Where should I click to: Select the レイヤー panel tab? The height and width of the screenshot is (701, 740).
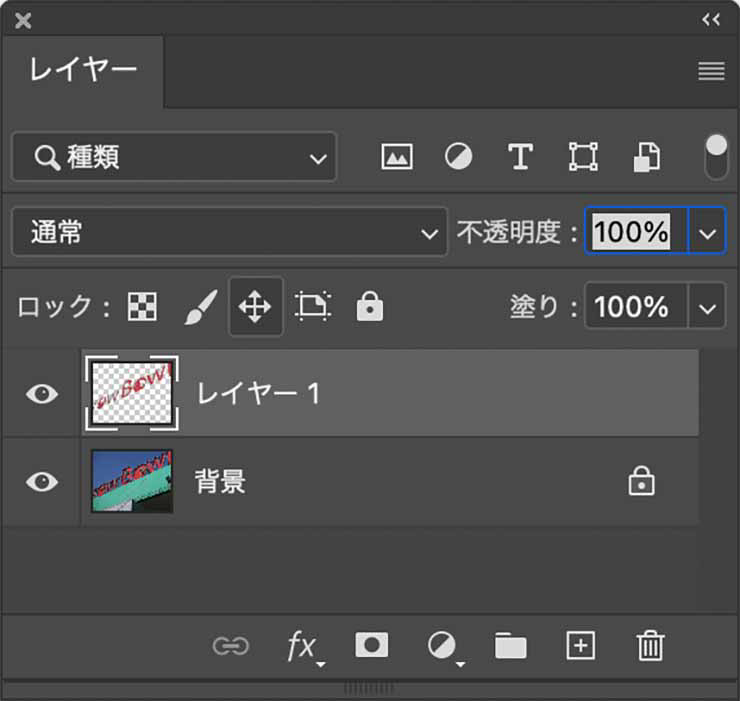point(83,70)
